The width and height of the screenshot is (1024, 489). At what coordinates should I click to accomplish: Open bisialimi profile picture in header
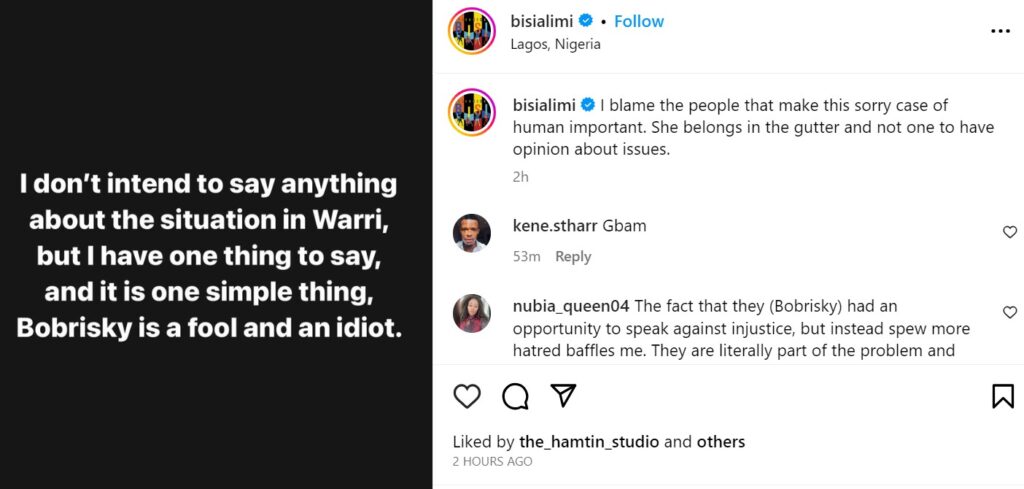point(472,31)
